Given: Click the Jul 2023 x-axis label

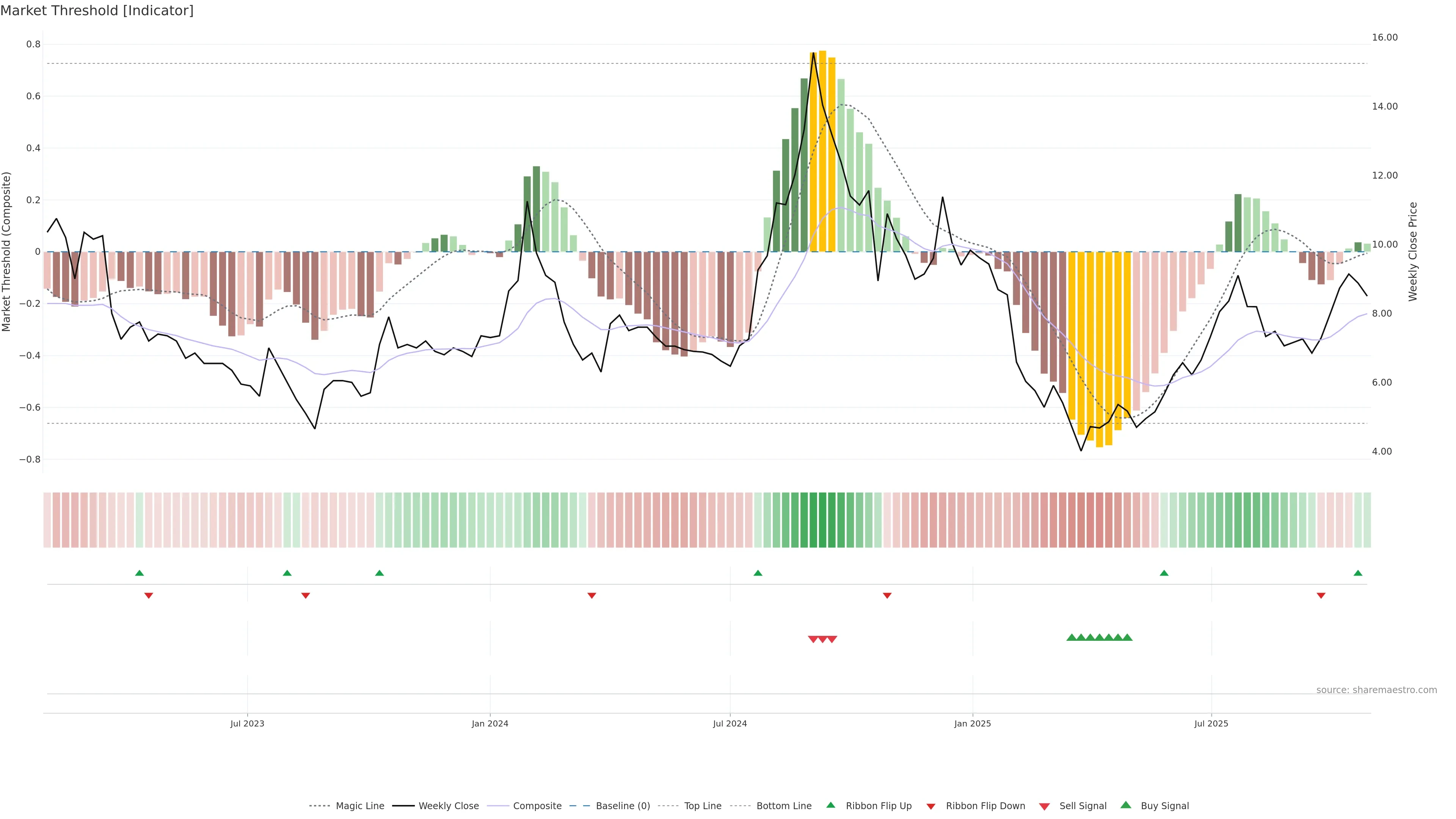Looking at the screenshot, I should click(247, 723).
